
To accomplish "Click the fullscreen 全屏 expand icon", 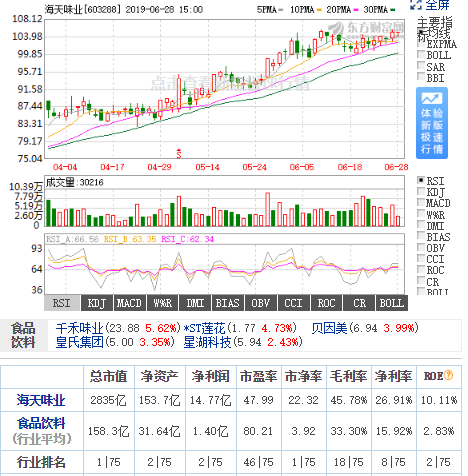I will coord(416,4).
